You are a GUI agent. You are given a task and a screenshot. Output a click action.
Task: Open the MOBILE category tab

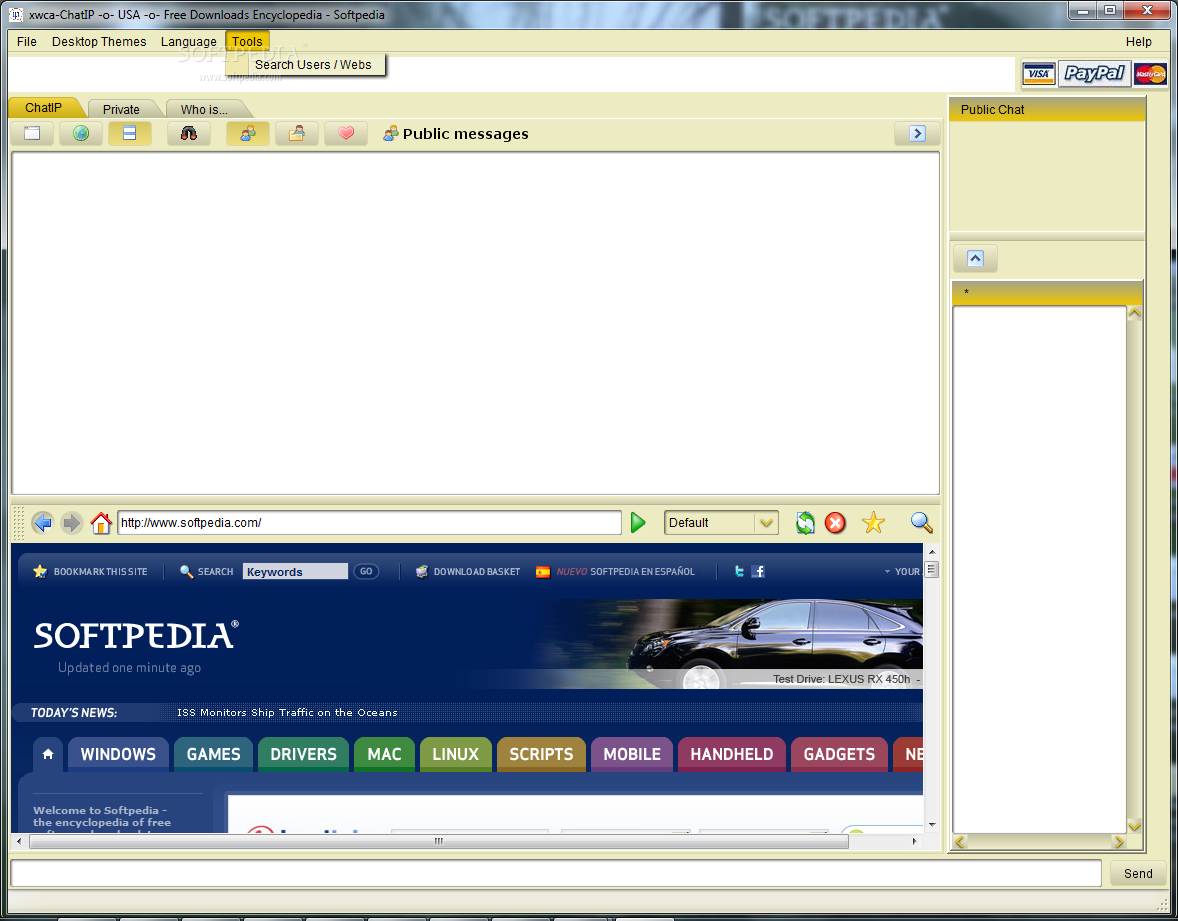tap(632, 754)
